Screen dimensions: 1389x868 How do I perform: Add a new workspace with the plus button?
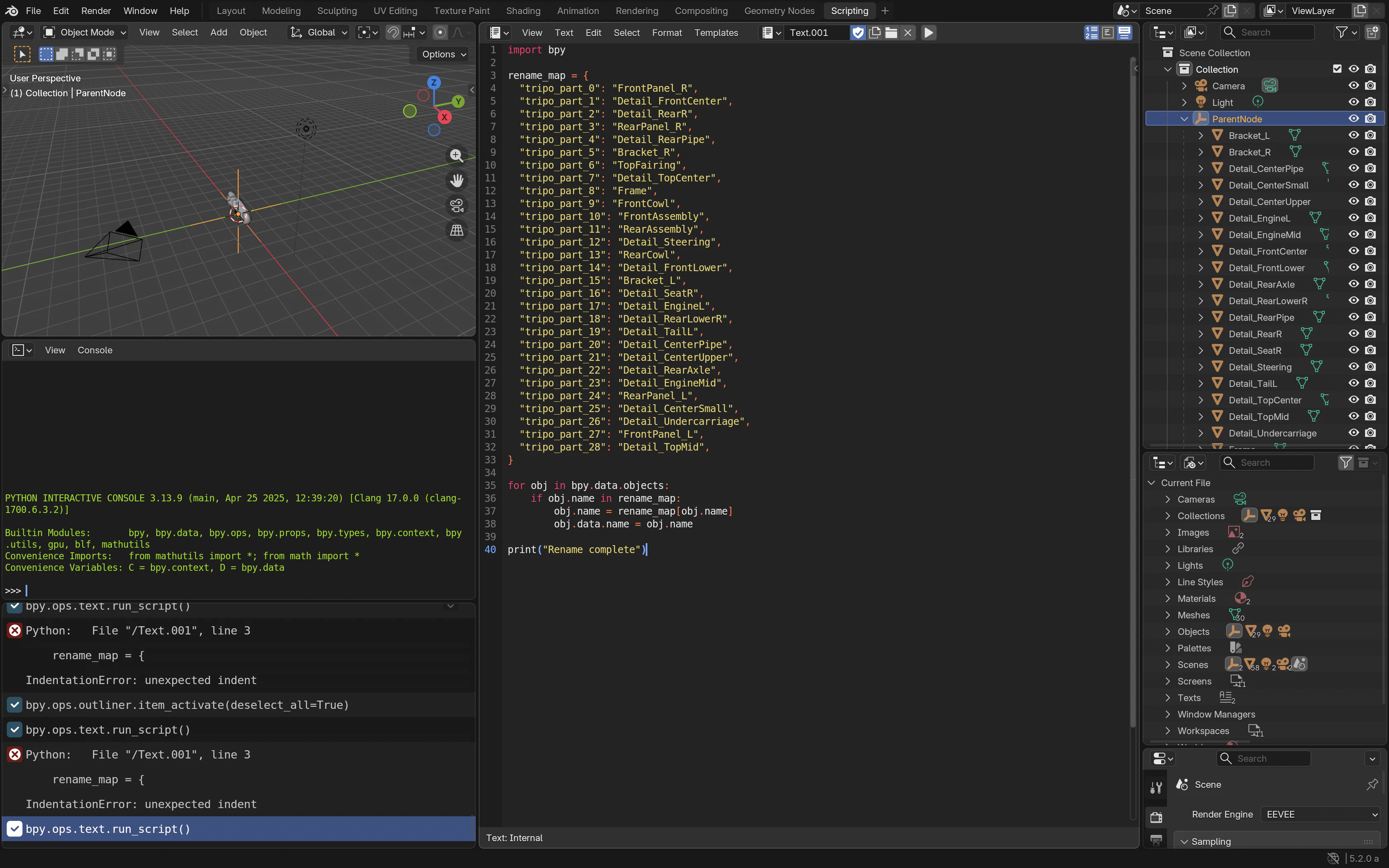point(885,10)
